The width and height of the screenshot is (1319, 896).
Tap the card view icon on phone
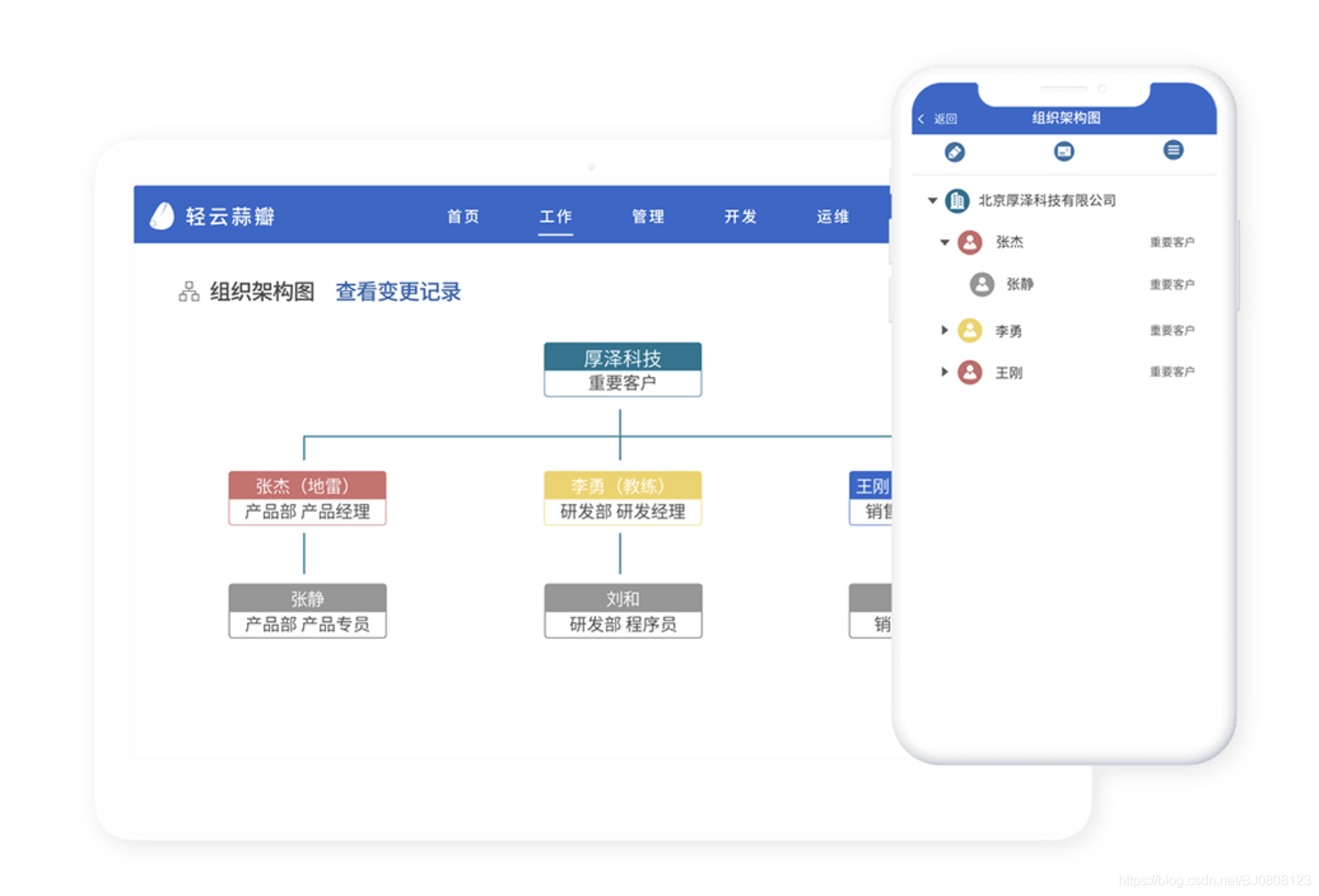click(1064, 151)
